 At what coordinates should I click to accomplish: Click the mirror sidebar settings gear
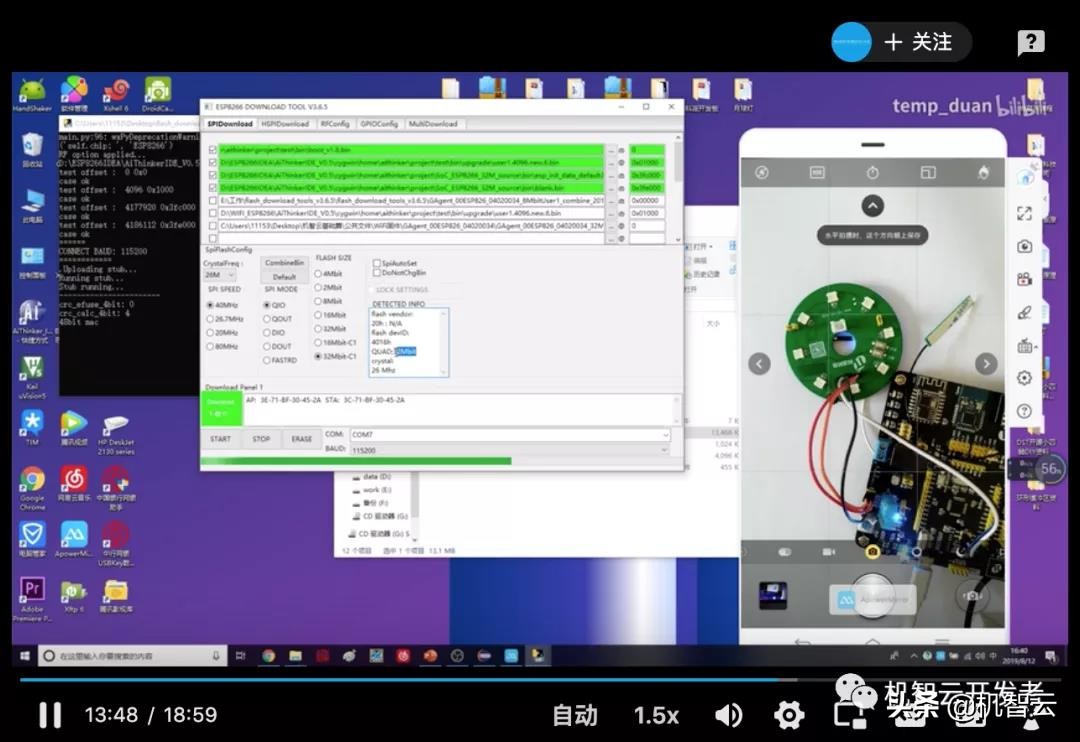coord(1024,378)
